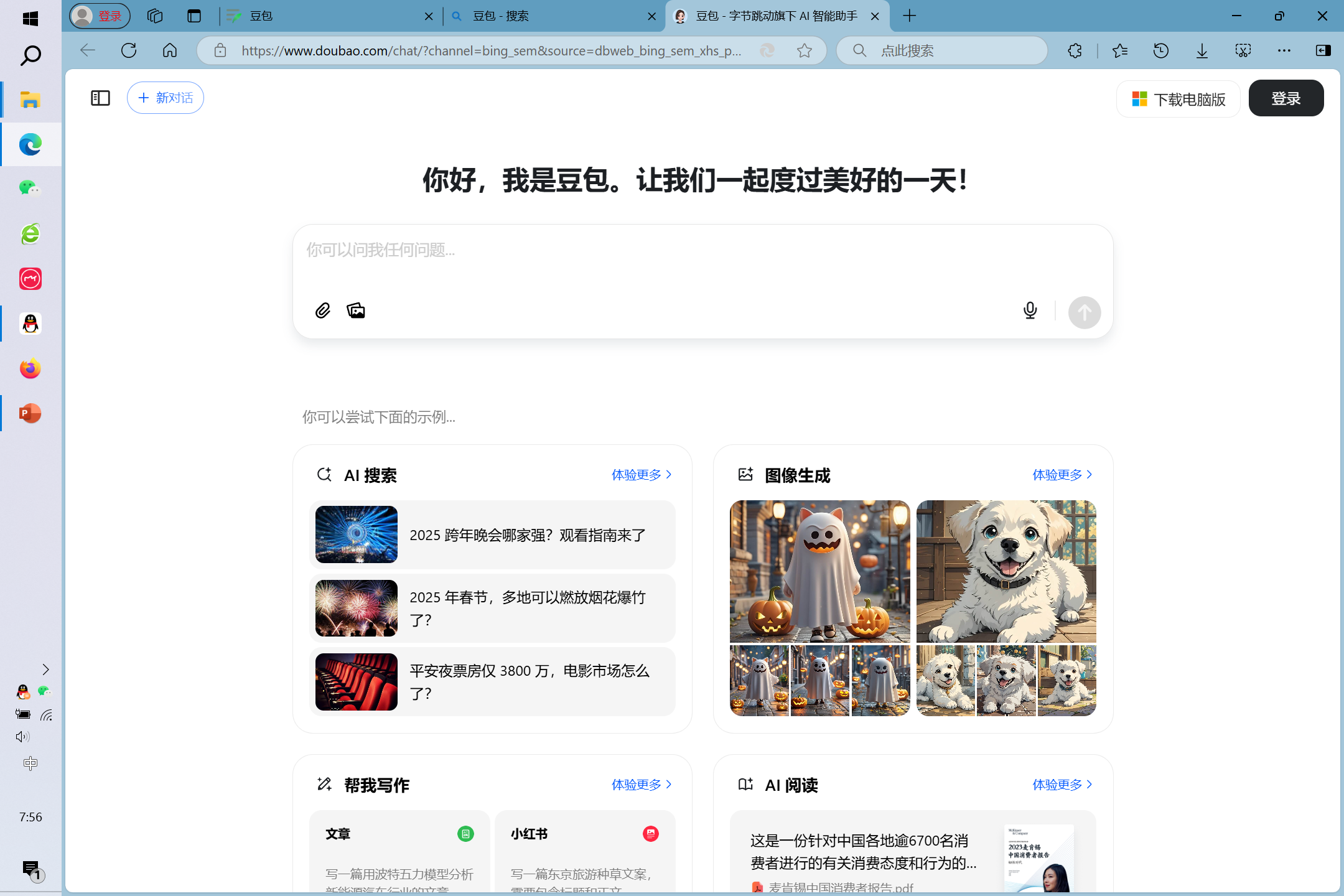
Task: Open the large ghost pumpkin image
Action: pyautogui.click(x=819, y=571)
